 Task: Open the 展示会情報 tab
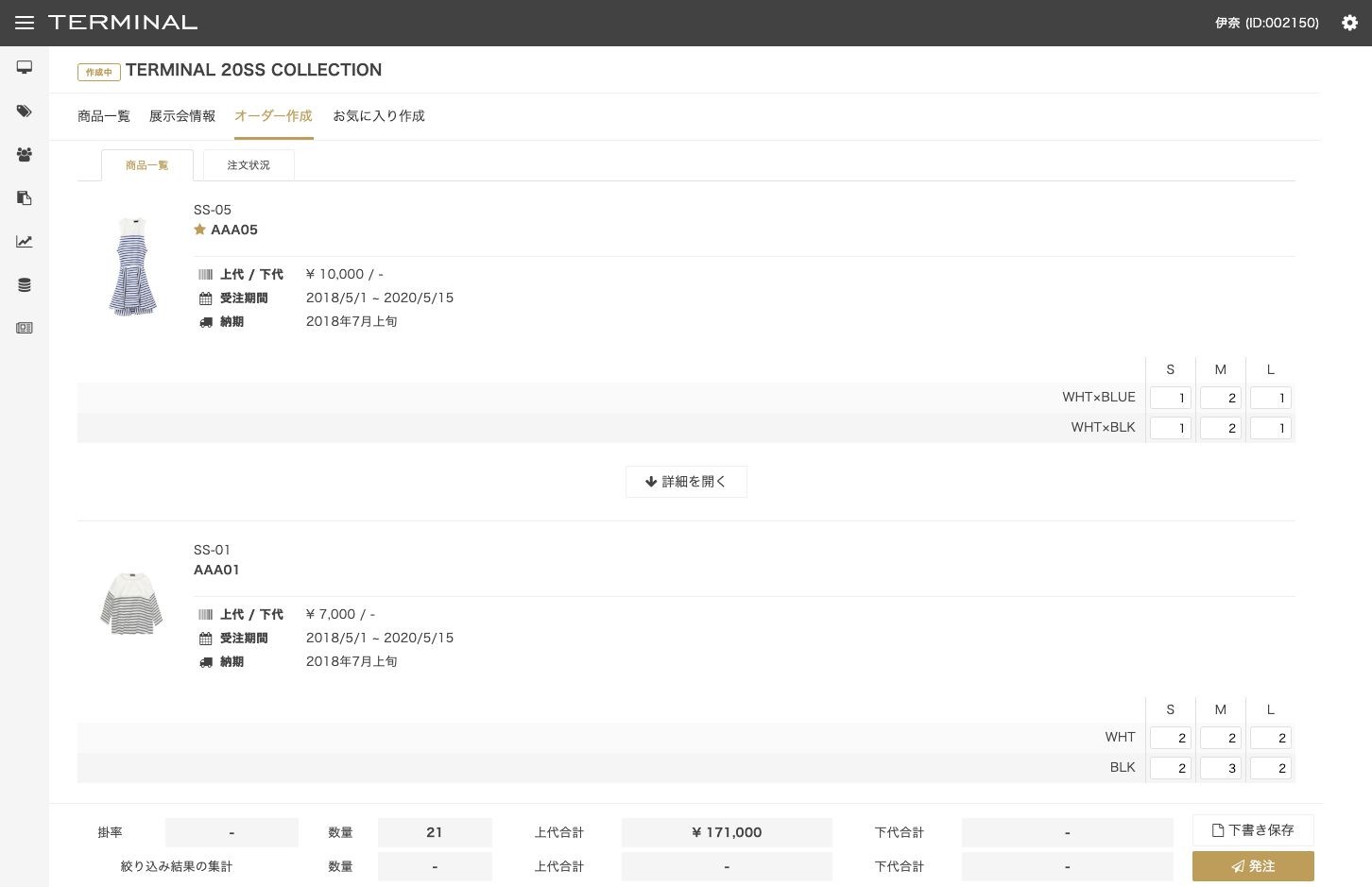pyautogui.click(x=182, y=116)
